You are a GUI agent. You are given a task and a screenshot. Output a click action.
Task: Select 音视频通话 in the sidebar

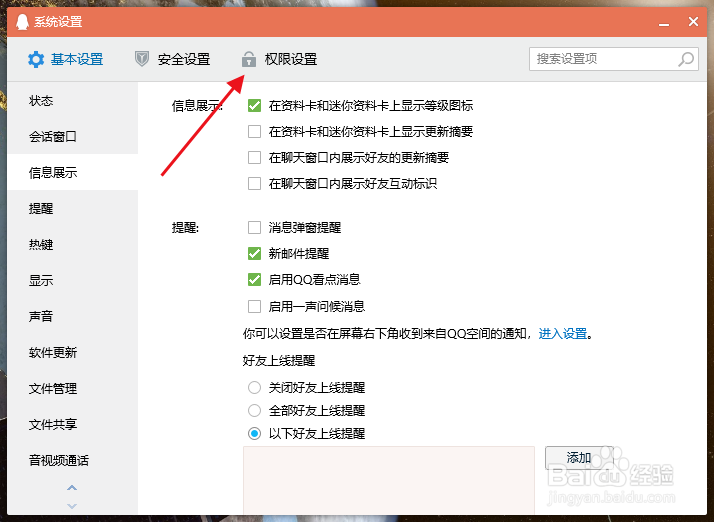(72, 460)
